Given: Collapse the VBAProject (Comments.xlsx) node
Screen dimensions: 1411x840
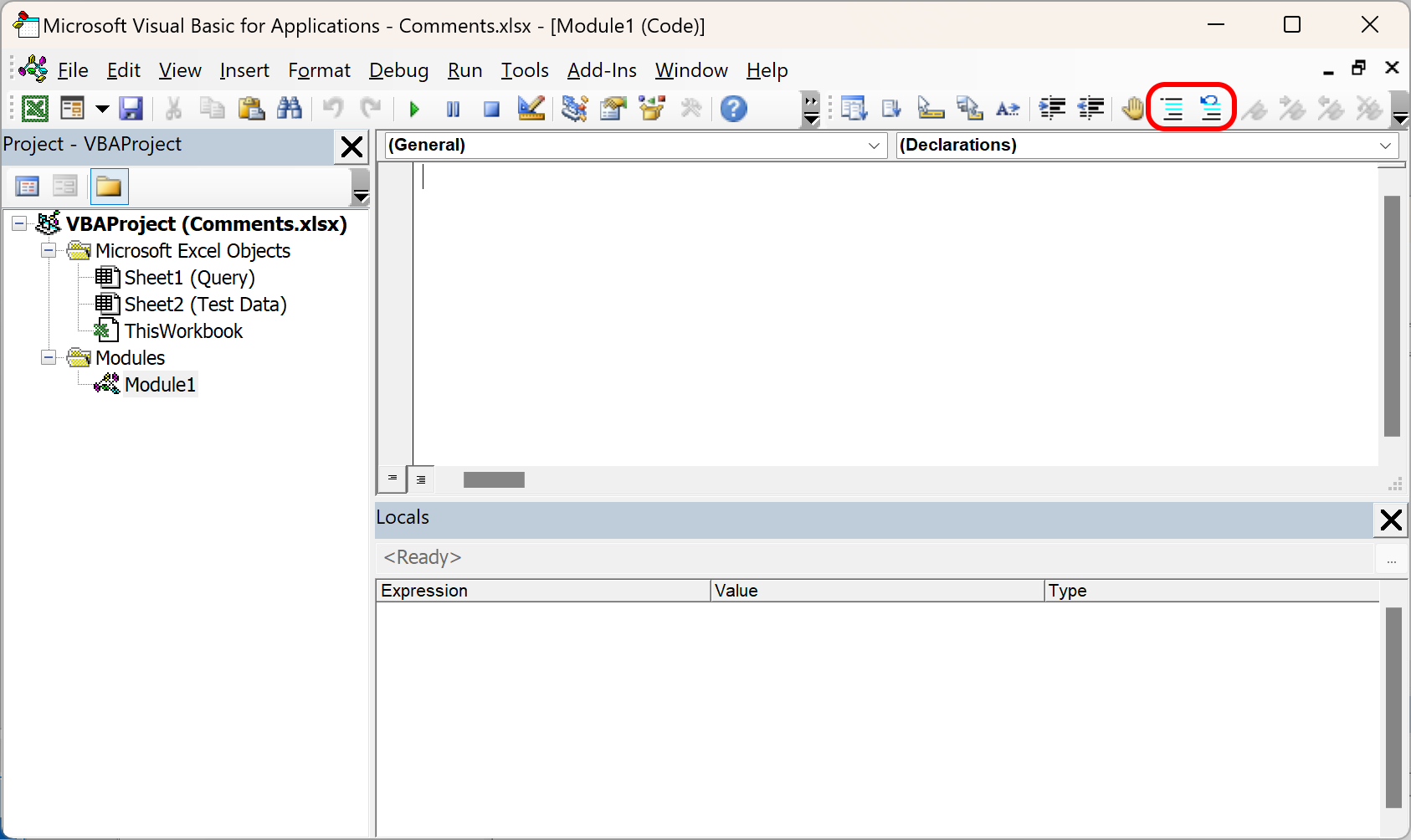Looking at the screenshot, I should (19, 224).
